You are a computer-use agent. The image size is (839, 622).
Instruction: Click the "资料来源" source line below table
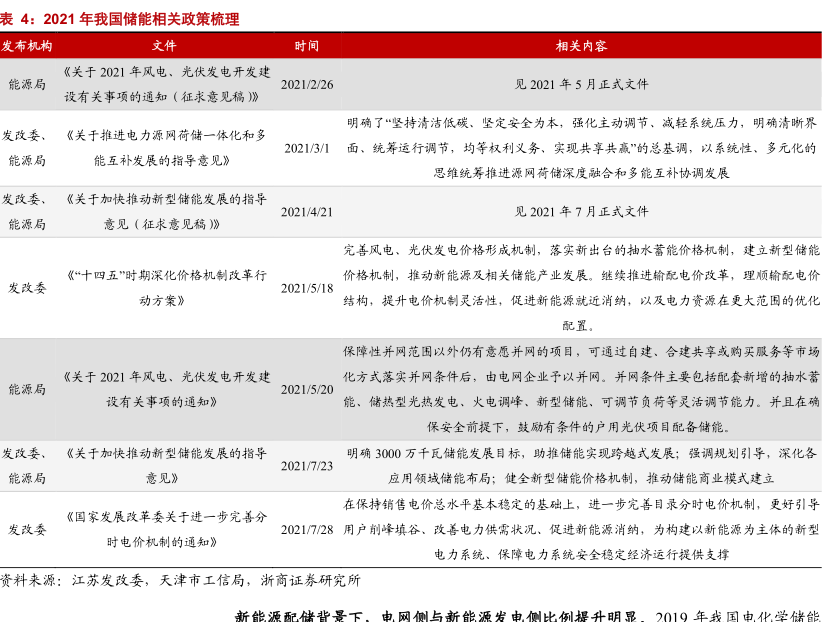click(x=180, y=579)
